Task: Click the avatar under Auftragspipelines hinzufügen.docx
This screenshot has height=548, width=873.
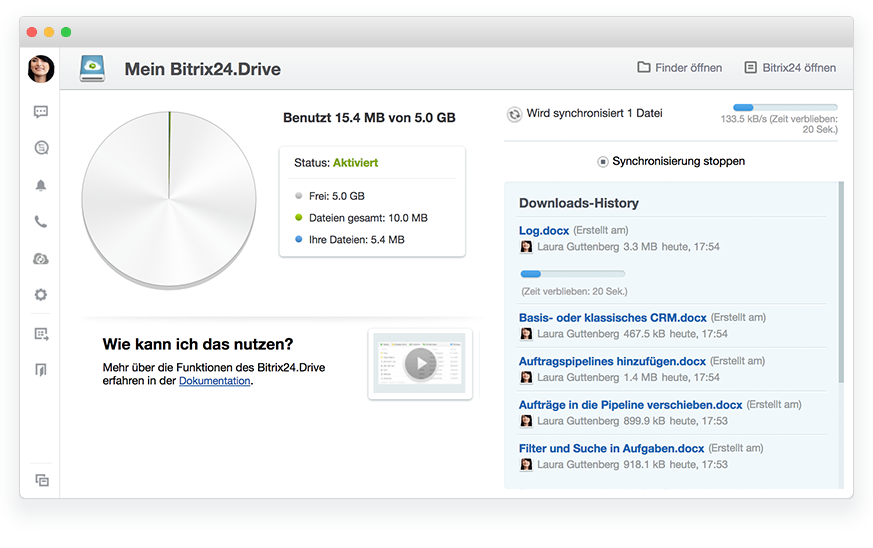Action: pyautogui.click(x=526, y=378)
